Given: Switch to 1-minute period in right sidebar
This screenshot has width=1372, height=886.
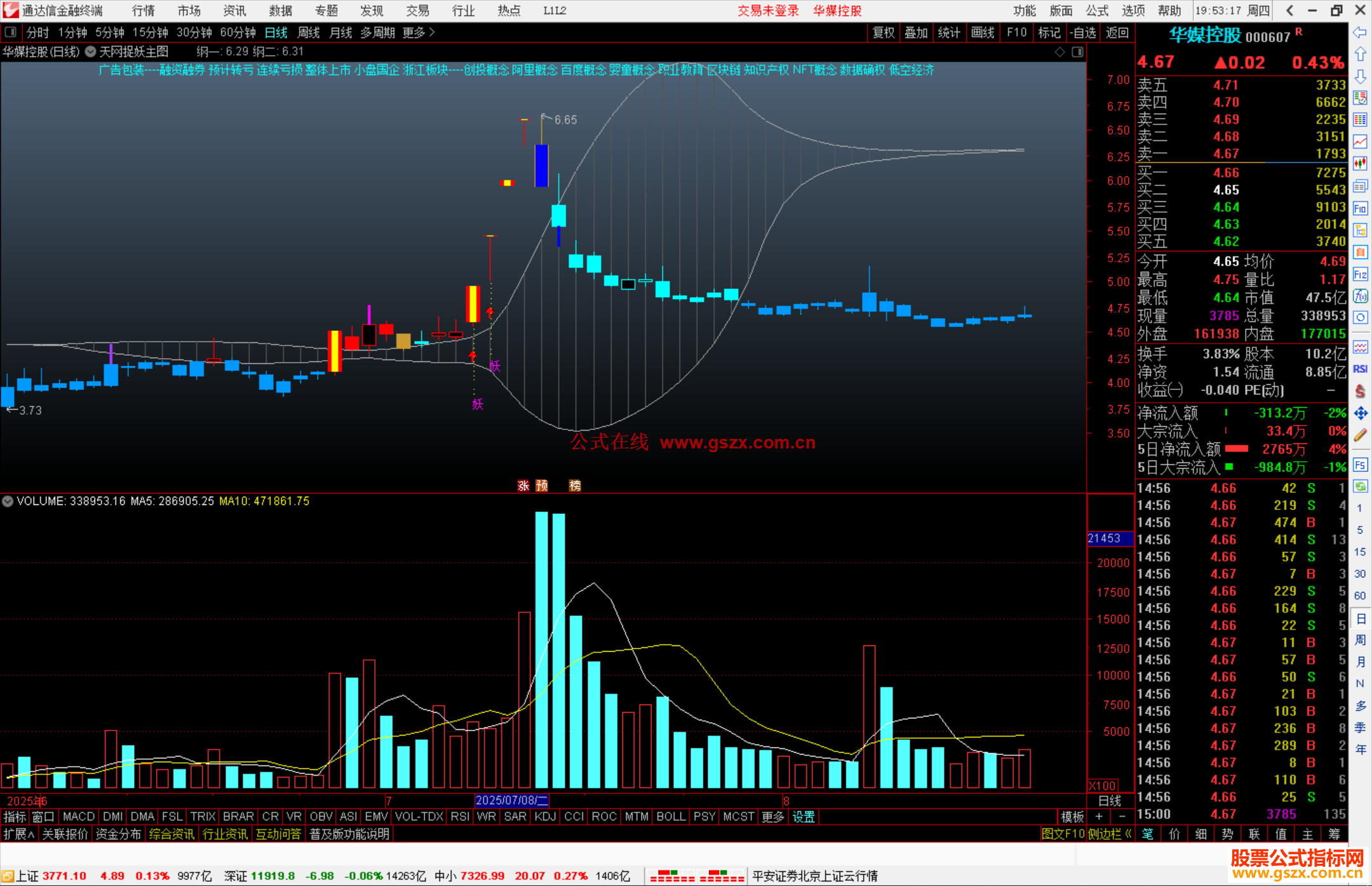Looking at the screenshot, I should (1360, 508).
